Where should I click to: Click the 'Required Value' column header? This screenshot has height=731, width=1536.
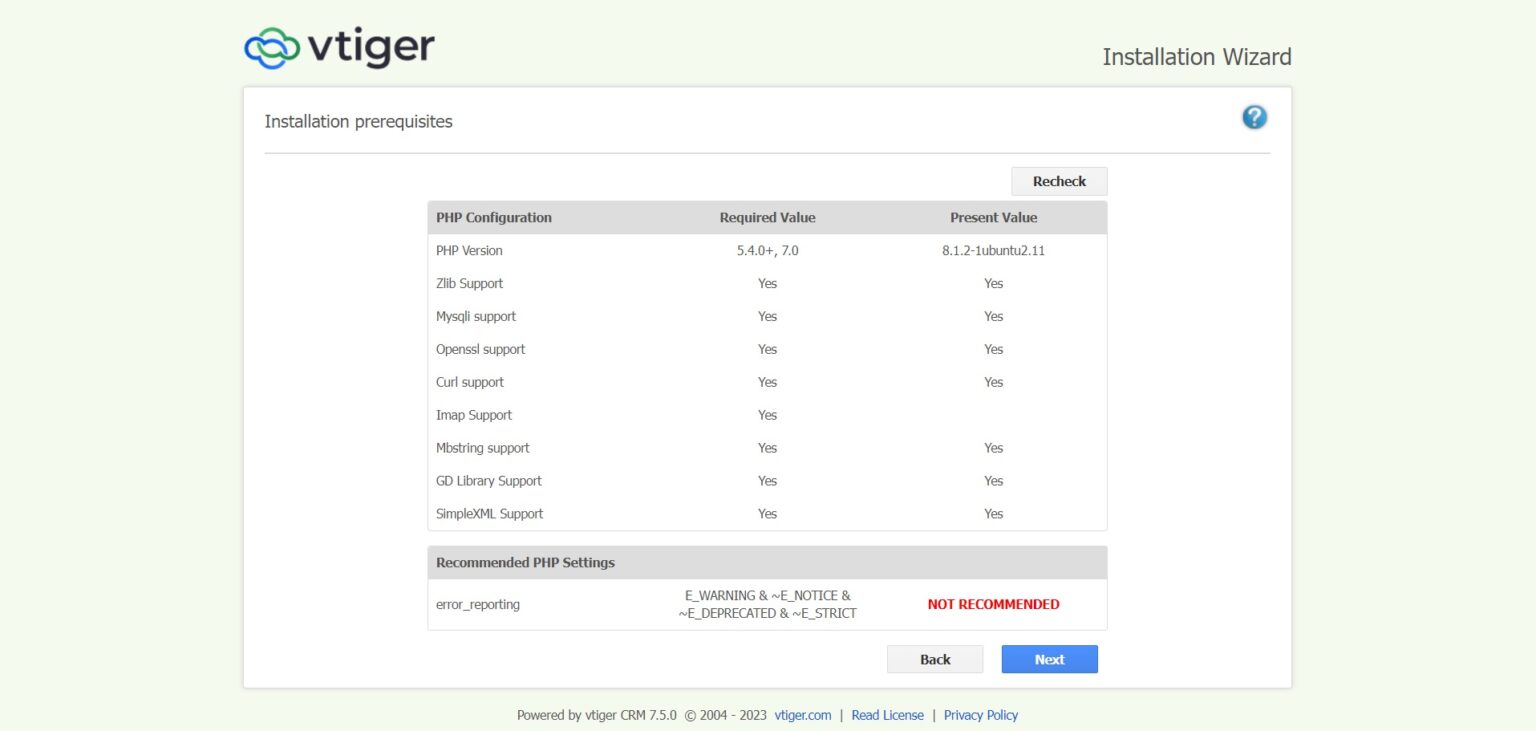tap(767, 217)
